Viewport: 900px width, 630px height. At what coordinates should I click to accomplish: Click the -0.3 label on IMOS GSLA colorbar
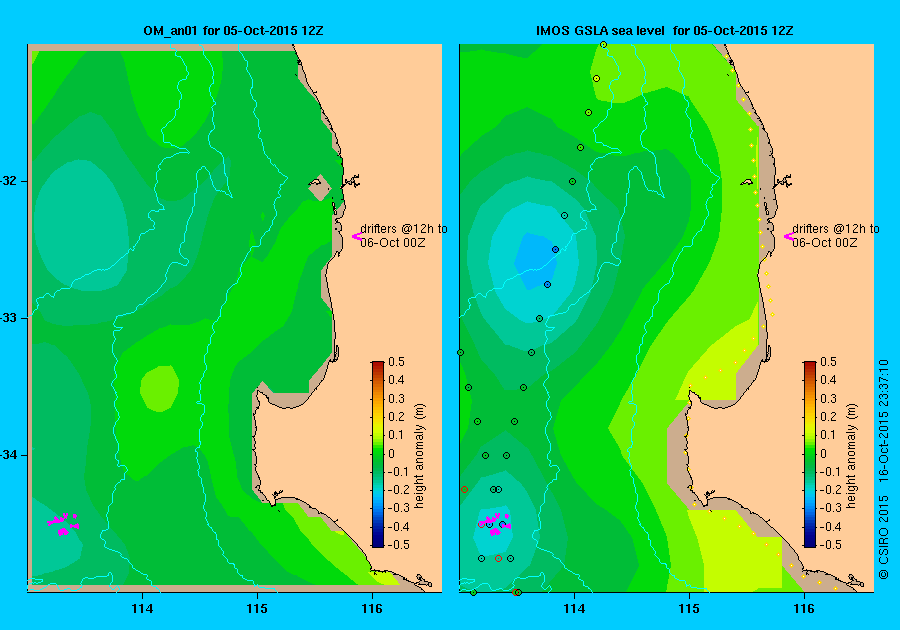pos(829,508)
